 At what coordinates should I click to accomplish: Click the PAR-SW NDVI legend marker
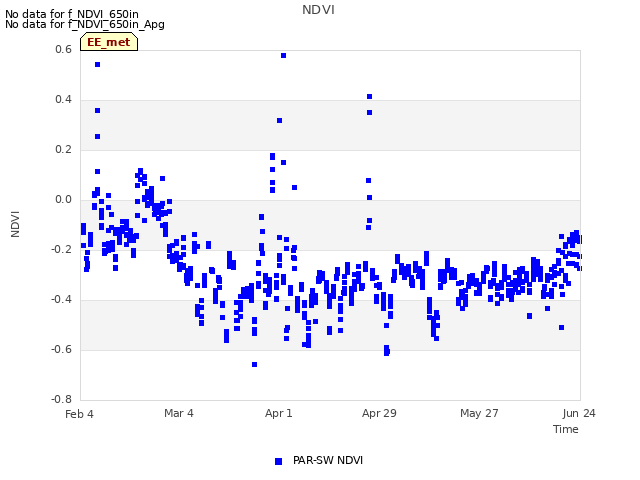tap(278, 461)
